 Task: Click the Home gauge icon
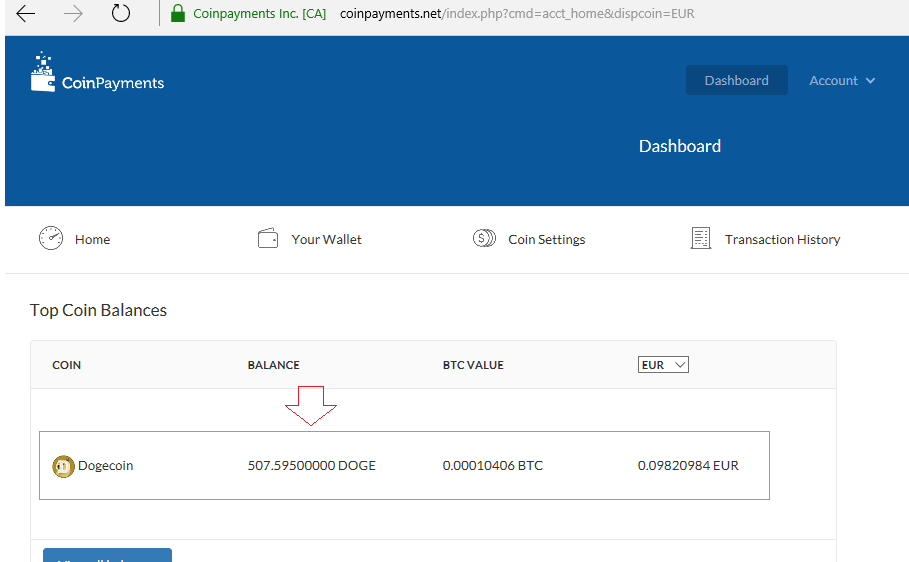point(51,238)
